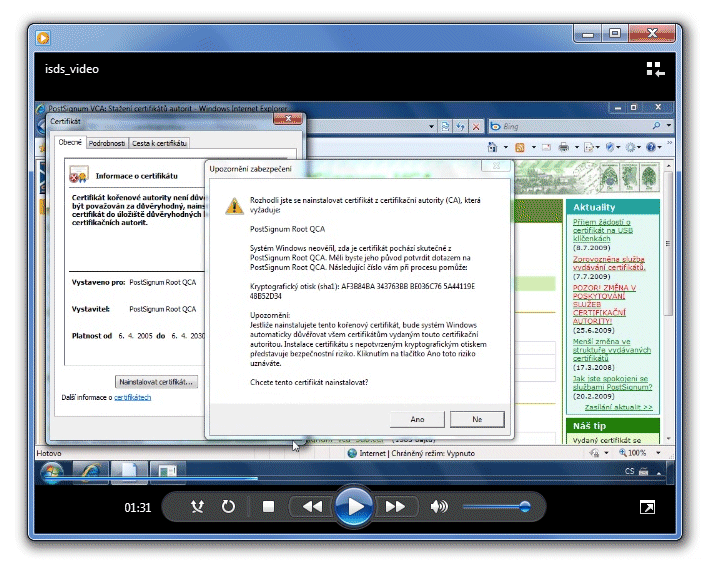Click Bing search magnifier icon
The height and width of the screenshot is (573, 709).
tap(656, 126)
